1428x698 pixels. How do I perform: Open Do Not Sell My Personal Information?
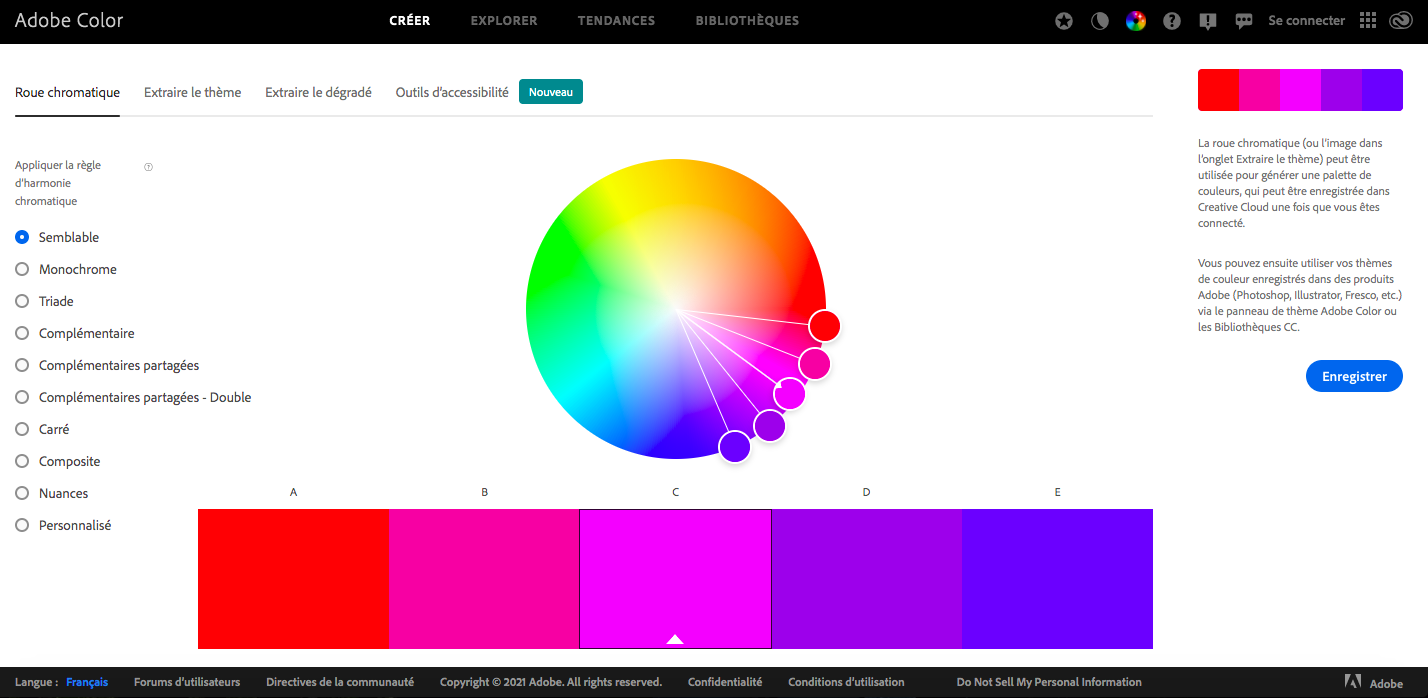[1049, 682]
